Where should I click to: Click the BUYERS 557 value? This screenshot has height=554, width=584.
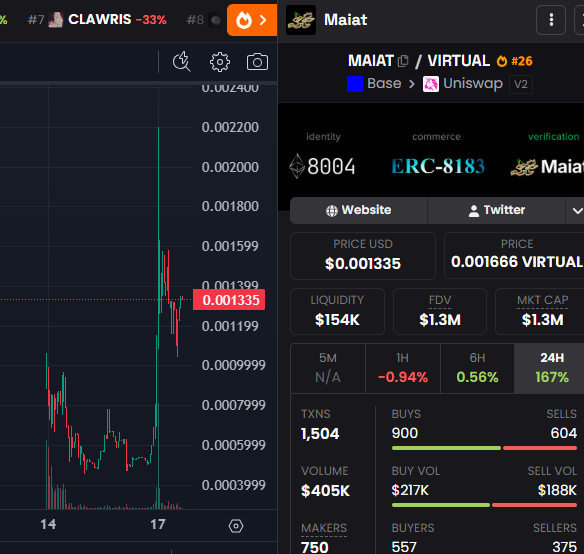click(x=404, y=547)
